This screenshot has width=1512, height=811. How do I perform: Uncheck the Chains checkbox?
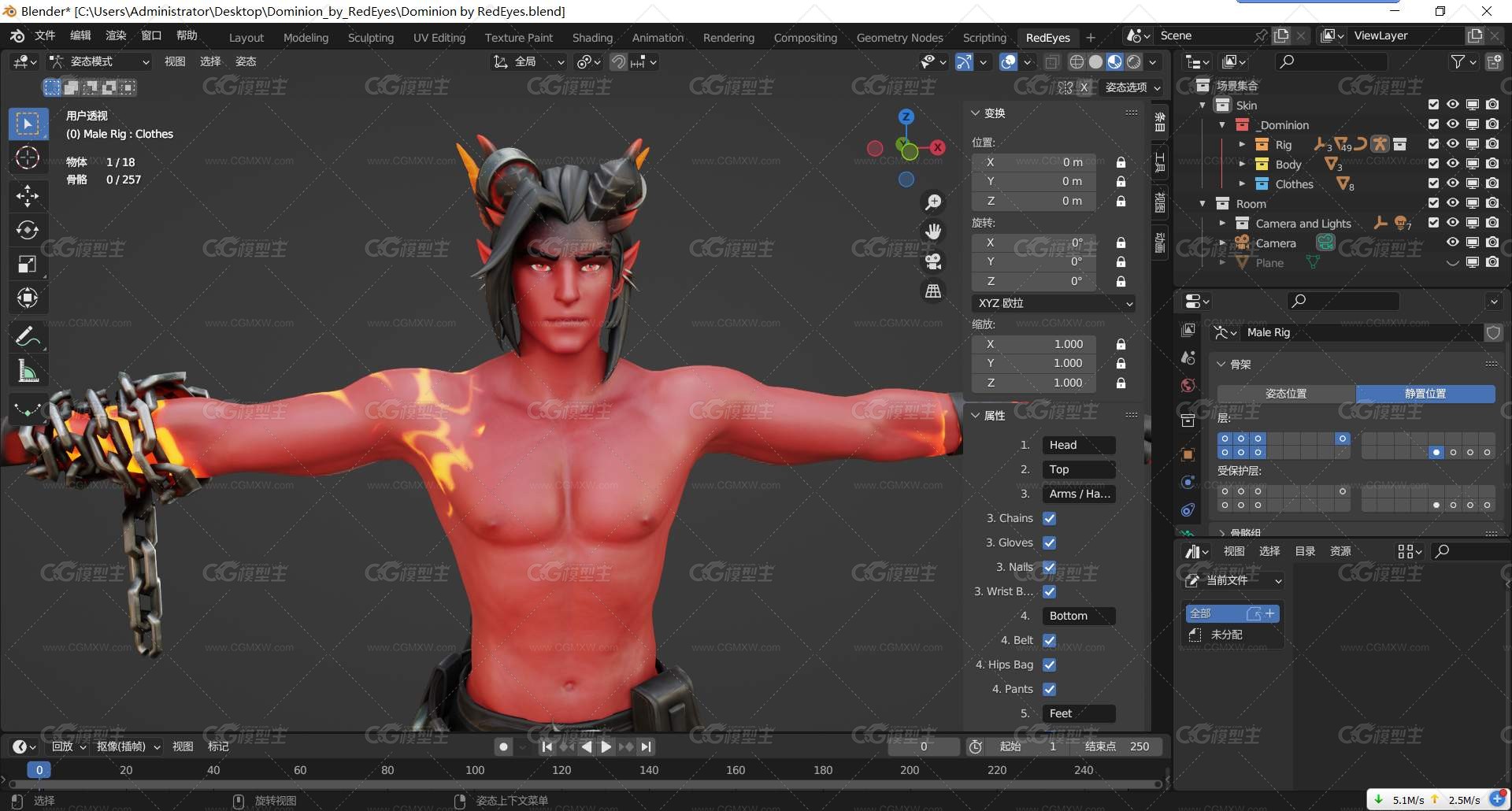tap(1049, 518)
